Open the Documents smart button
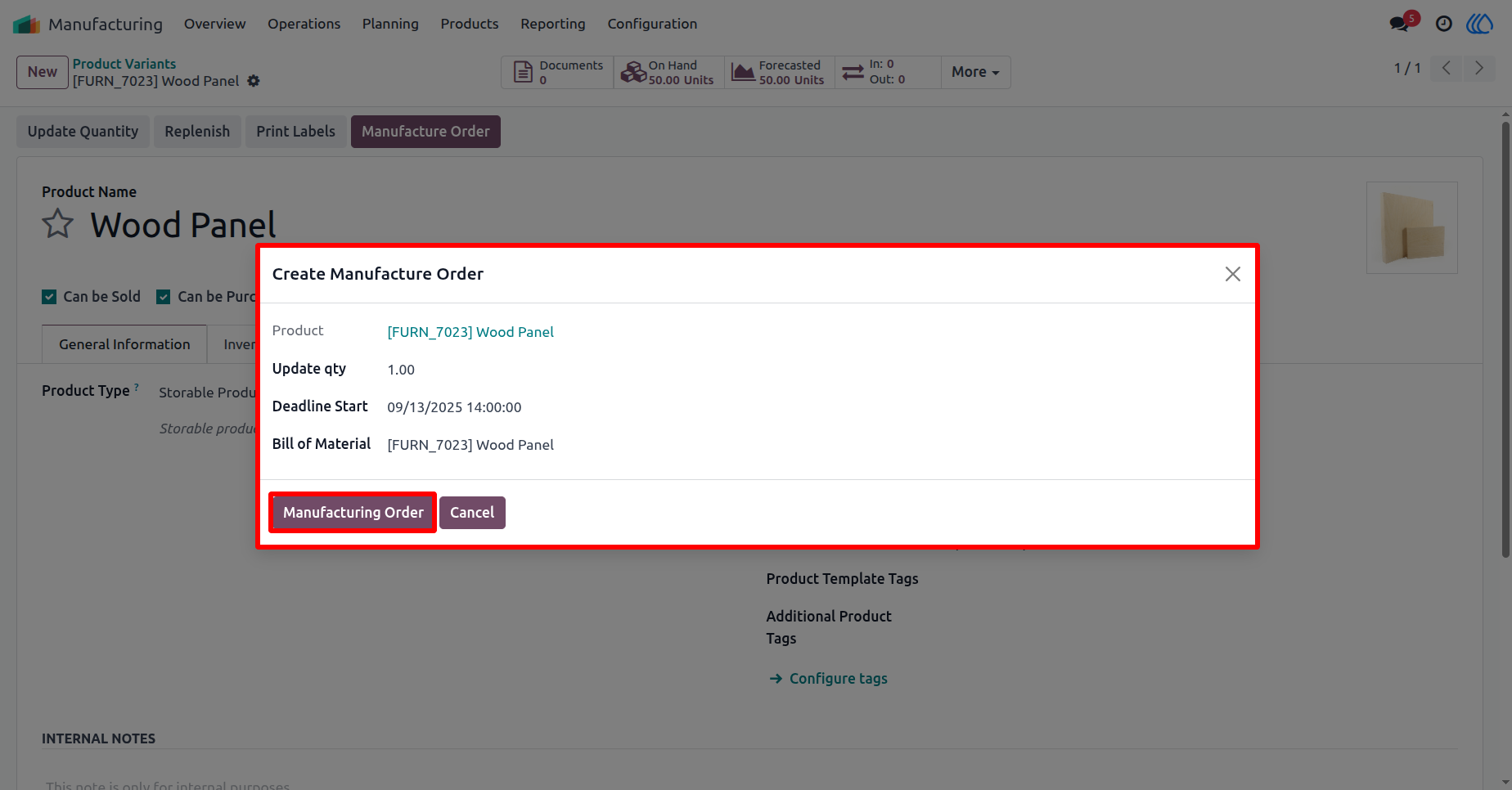Viewport: 1512px width, 790px height. coord(558,72)
